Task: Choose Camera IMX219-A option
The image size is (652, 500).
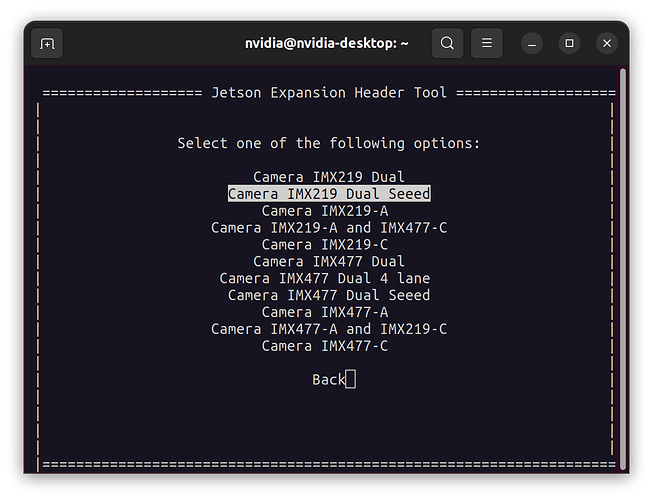Action: [x=325, y=211]
